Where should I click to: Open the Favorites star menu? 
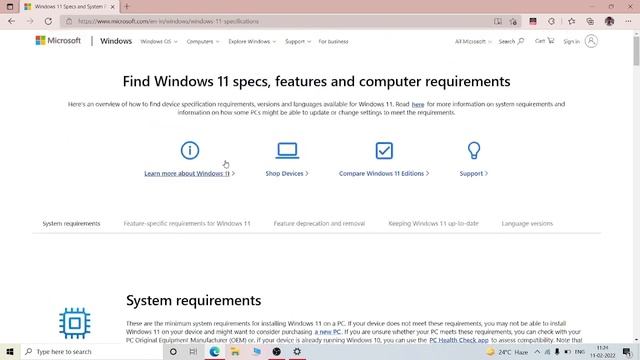coord(571,21)
